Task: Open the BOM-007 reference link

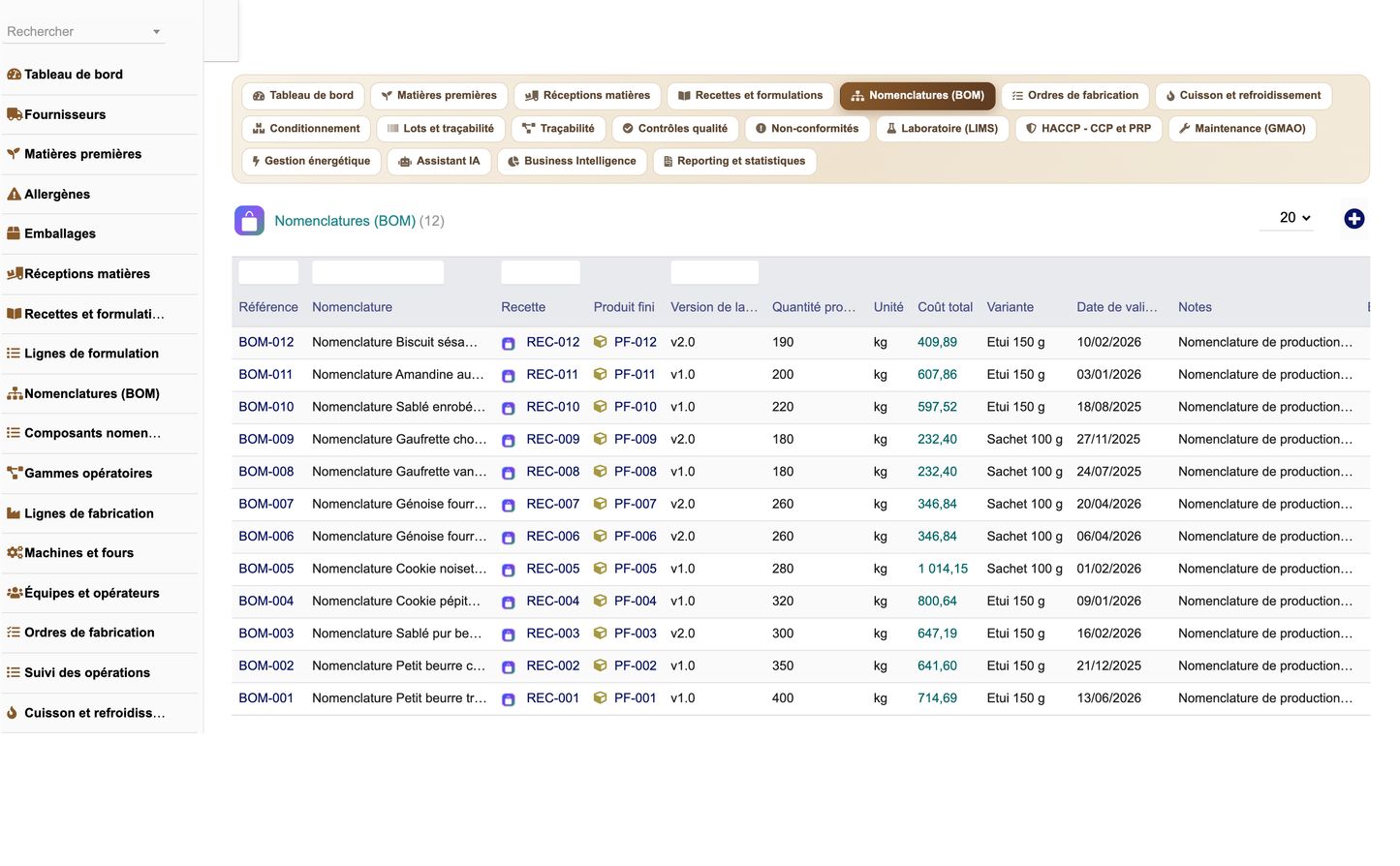Action: 266,504
